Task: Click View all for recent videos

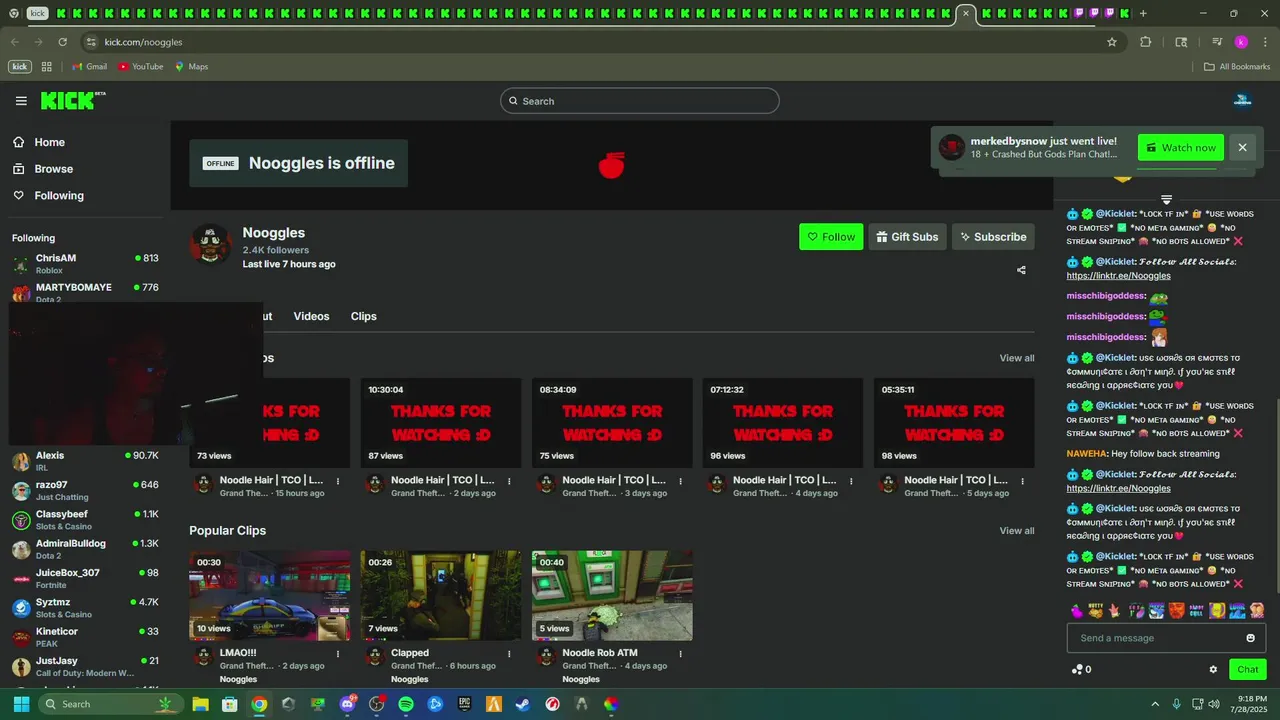Action: pyautogui.click(x=1017, y=358)
